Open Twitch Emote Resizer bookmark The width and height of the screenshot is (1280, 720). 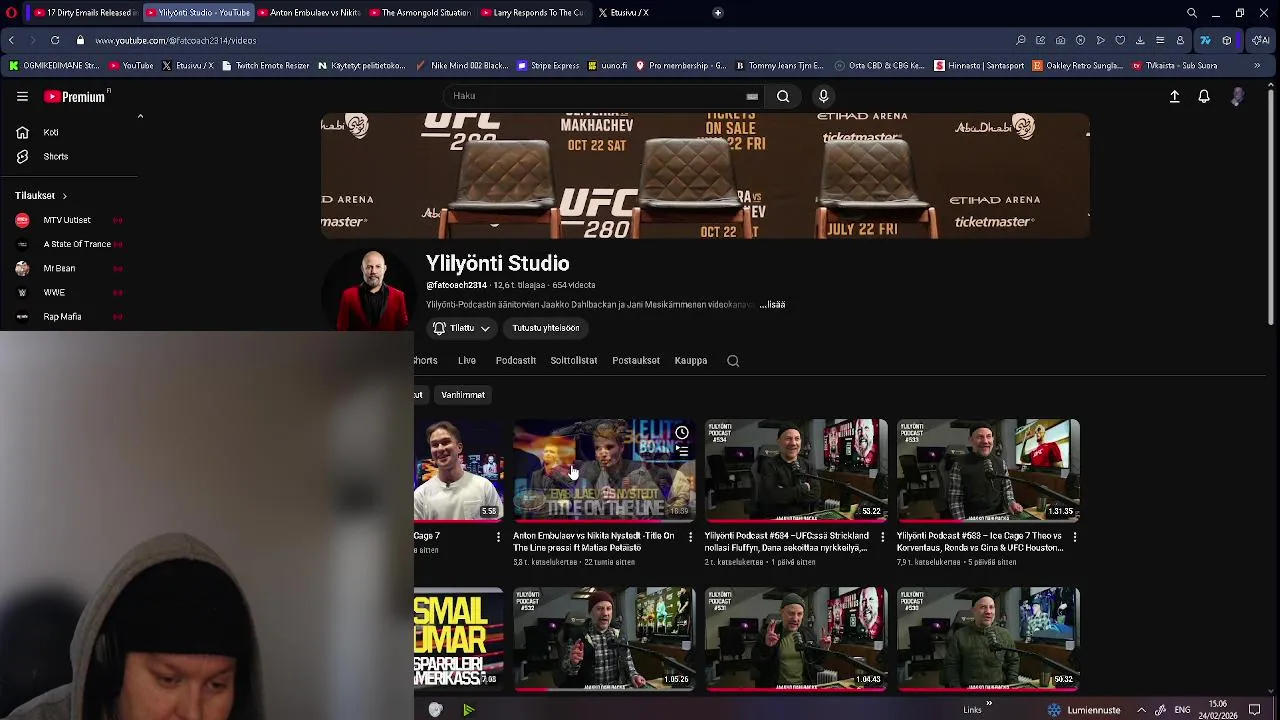tap(265, 66)
